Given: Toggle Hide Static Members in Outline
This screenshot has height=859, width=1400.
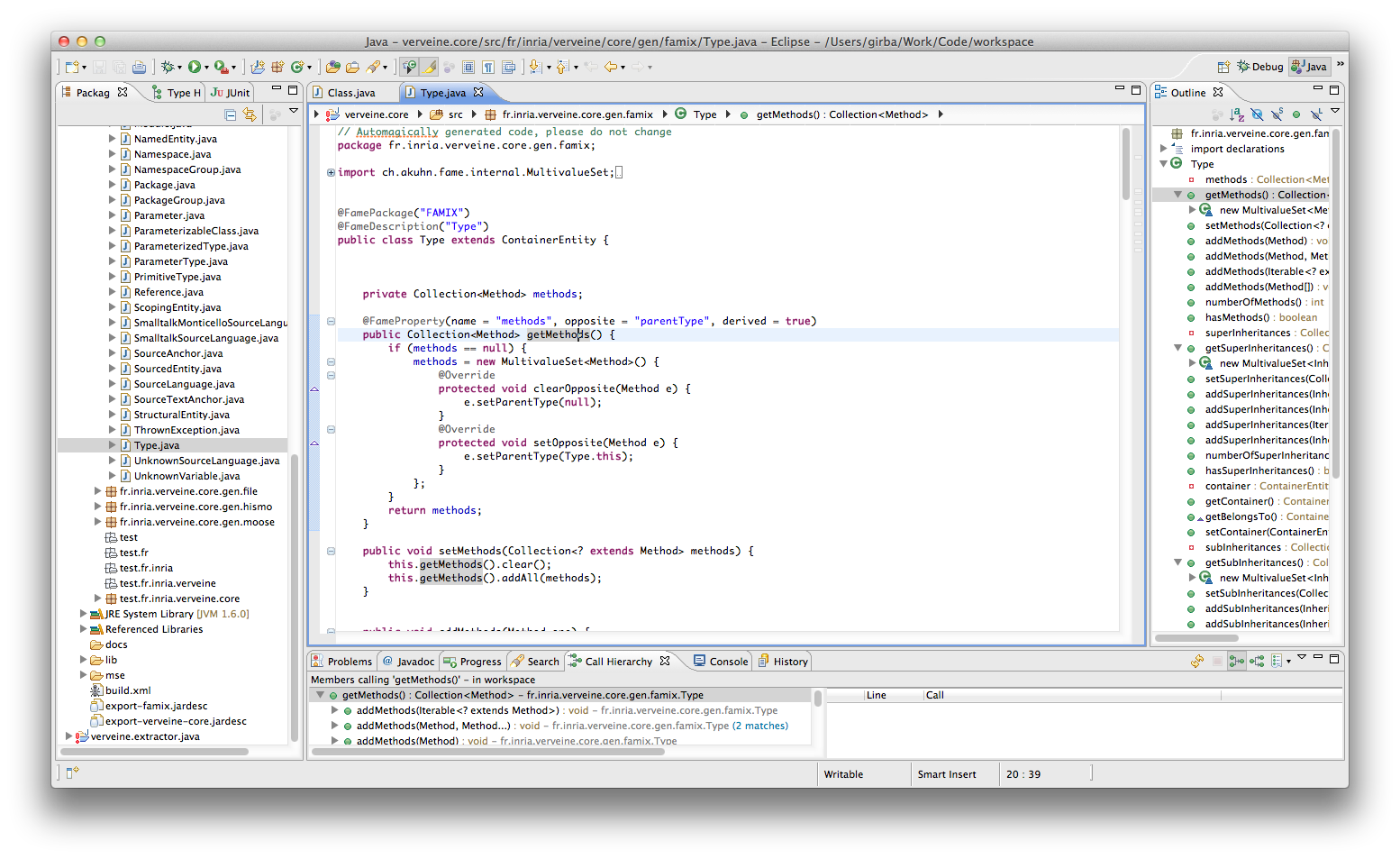Looking at the screenshot, I should coord(1277,114).
